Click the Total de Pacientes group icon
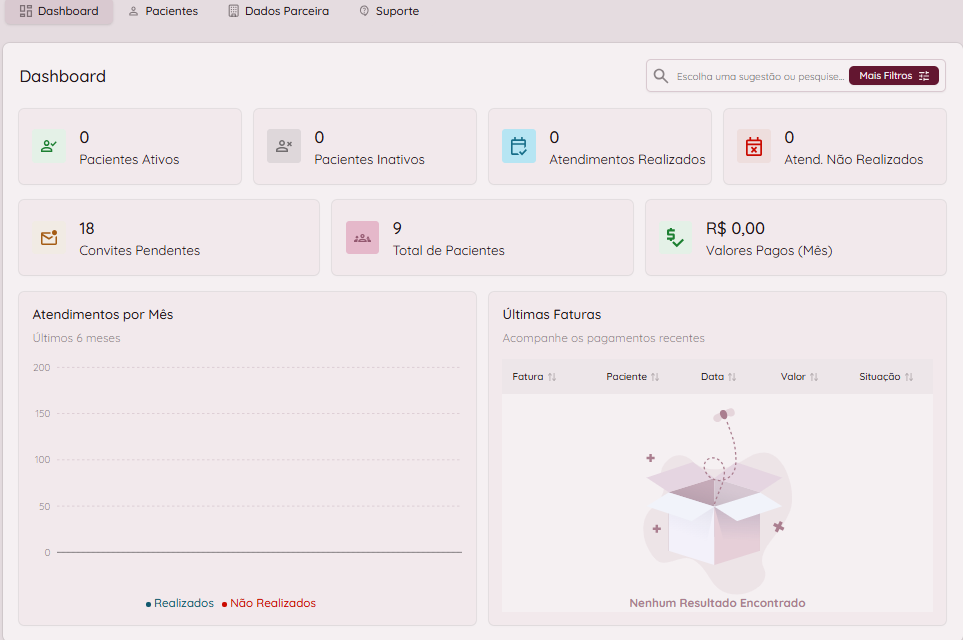The image size is (963, 640). (x=362, y=238)
